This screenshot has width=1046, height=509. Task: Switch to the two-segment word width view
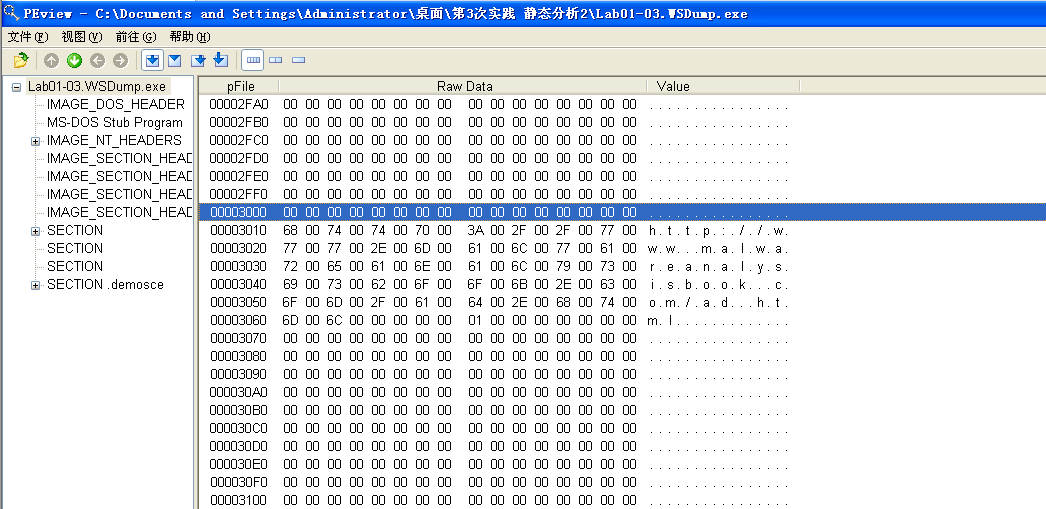click(276, 61)
